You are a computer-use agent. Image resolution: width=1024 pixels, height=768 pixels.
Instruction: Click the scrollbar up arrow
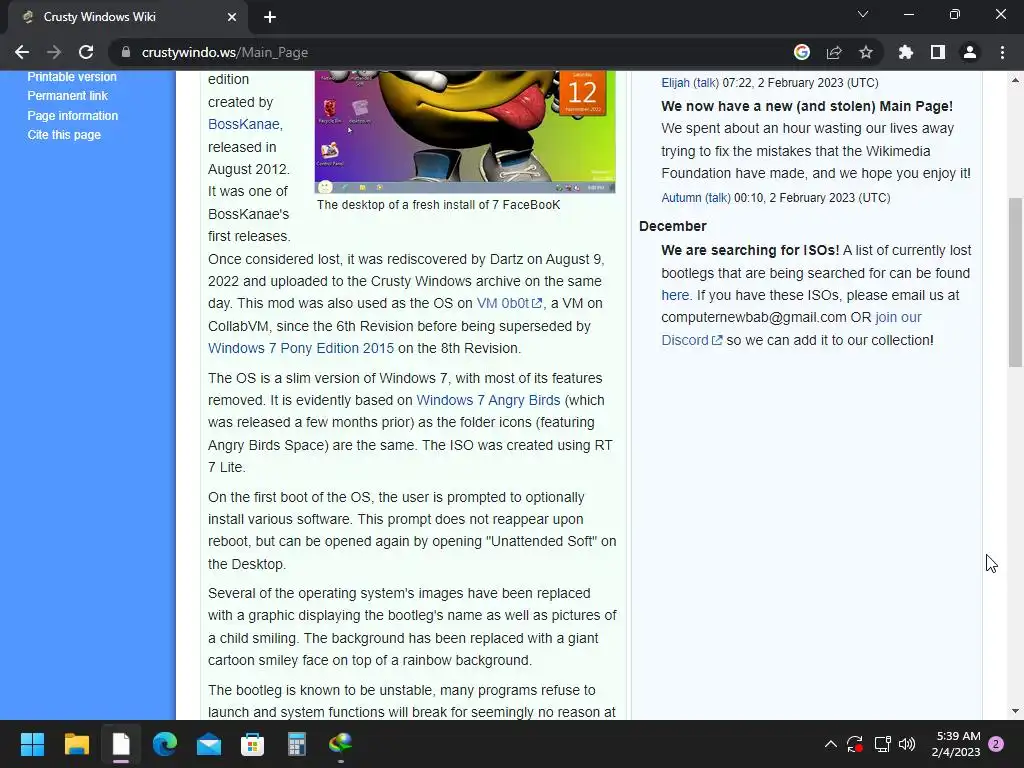point(1015,80)
